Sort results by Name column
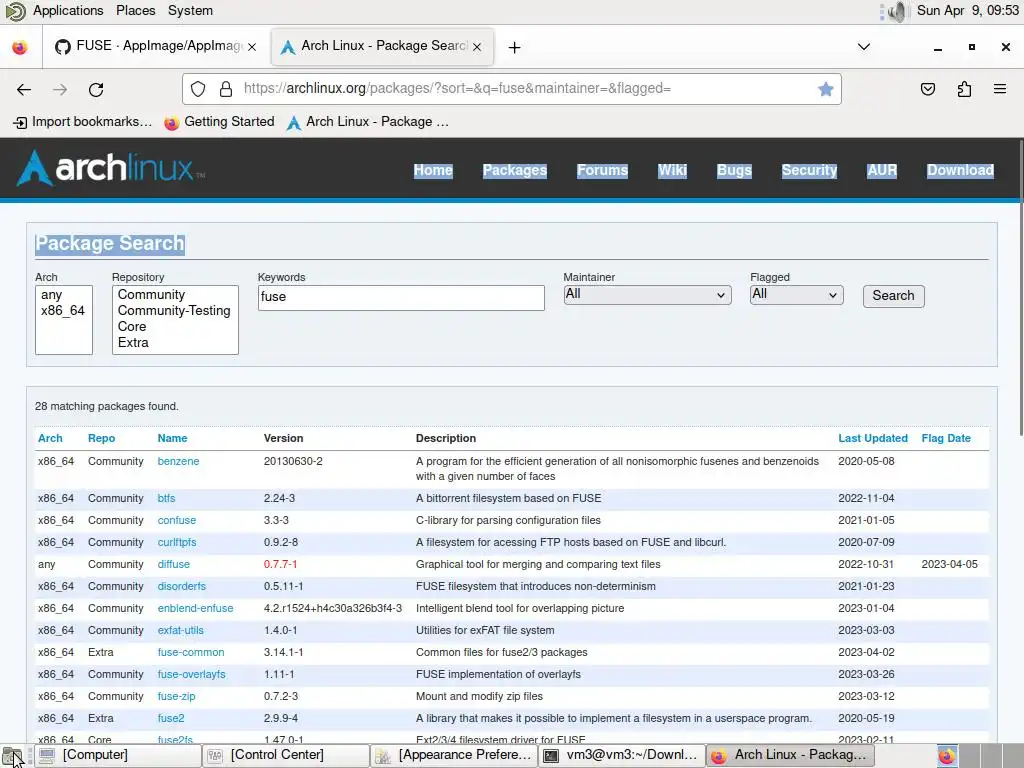Viewport: 1024px width, 768px height. [172, 438]
